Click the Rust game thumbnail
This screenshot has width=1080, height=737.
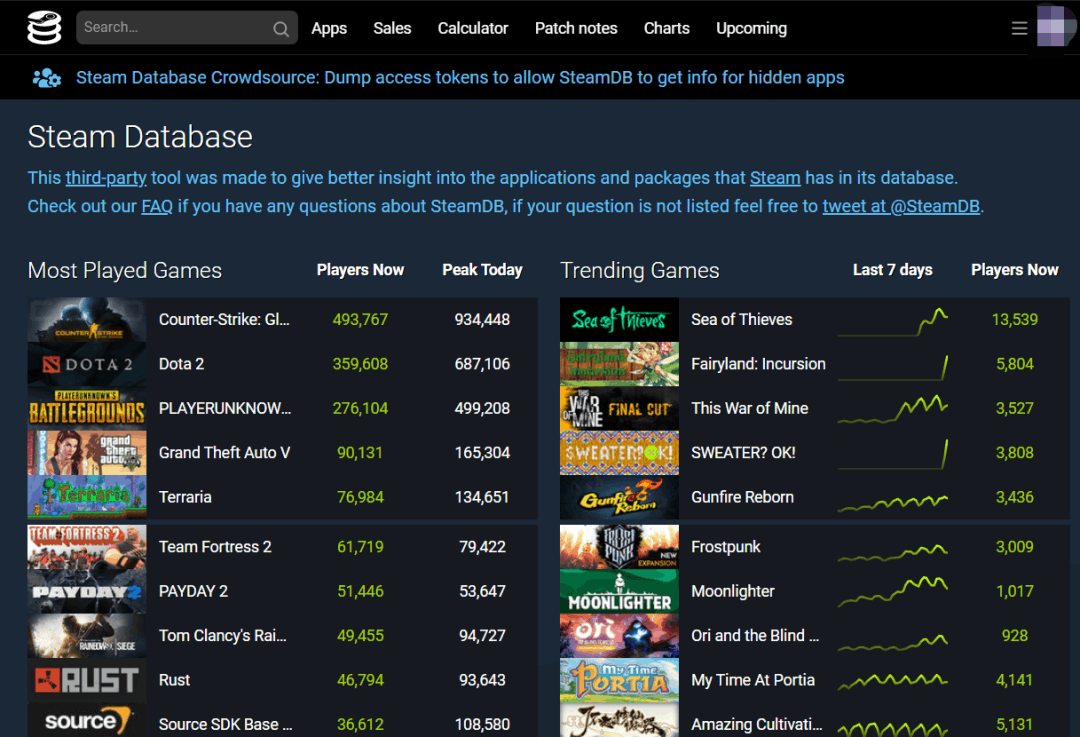point(87,681)
